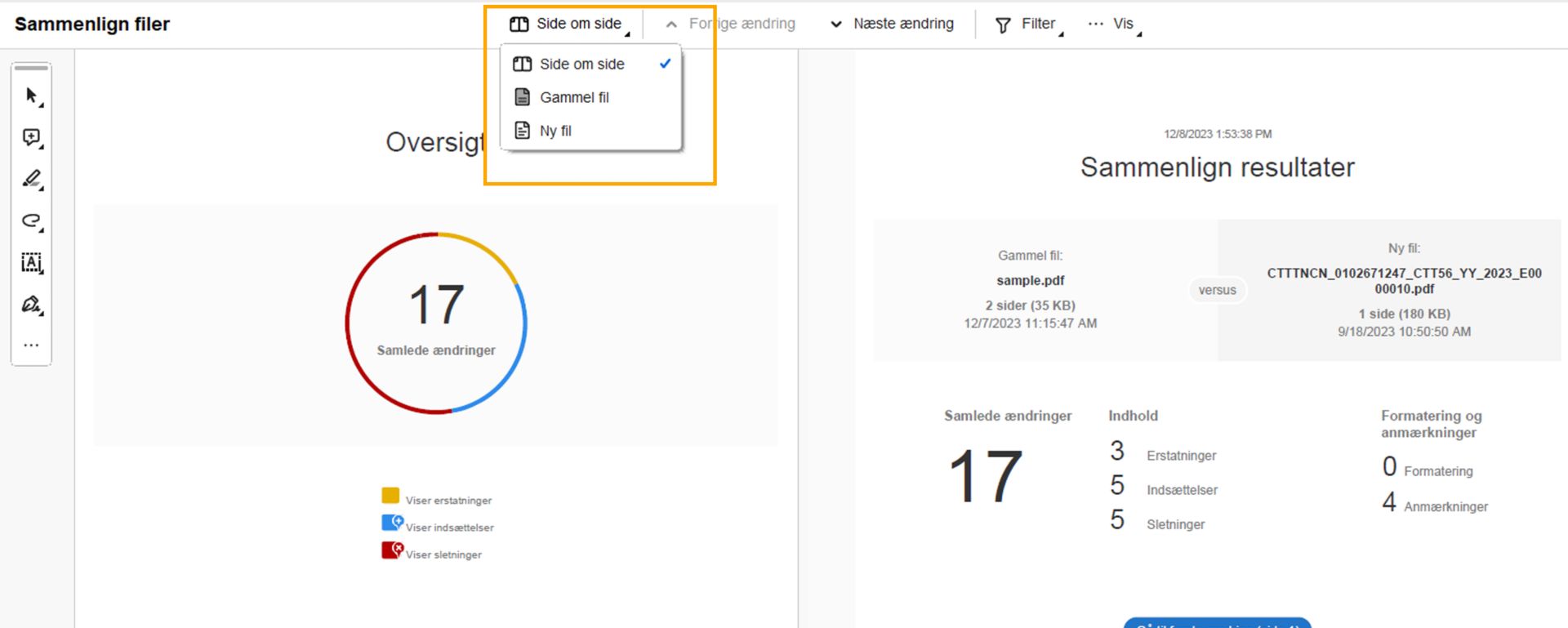Image resolution: width=1568 pixels, height=628 pixels.
Task: Choose the add comment tool
Action: tap(32, 138)
